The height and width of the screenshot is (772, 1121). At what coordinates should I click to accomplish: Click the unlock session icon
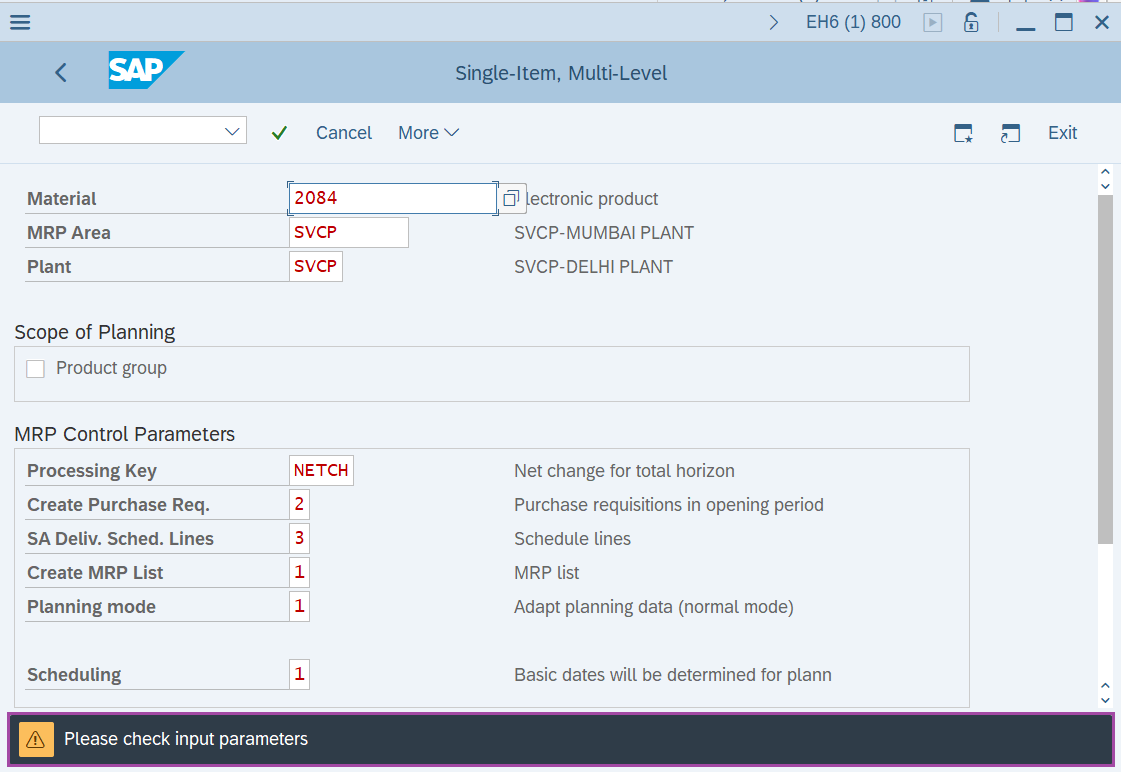970,21
